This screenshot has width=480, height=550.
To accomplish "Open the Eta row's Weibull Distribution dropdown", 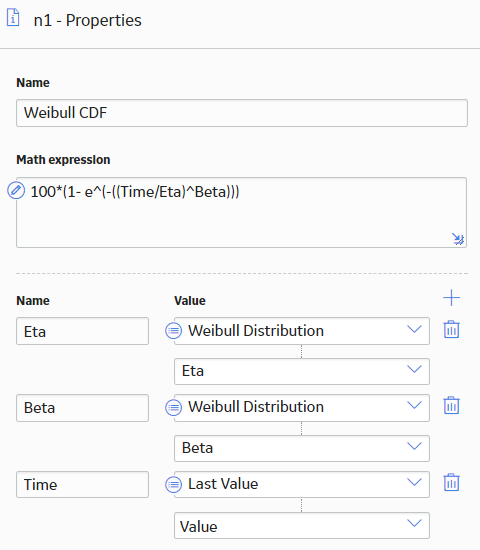I will 302,331.
